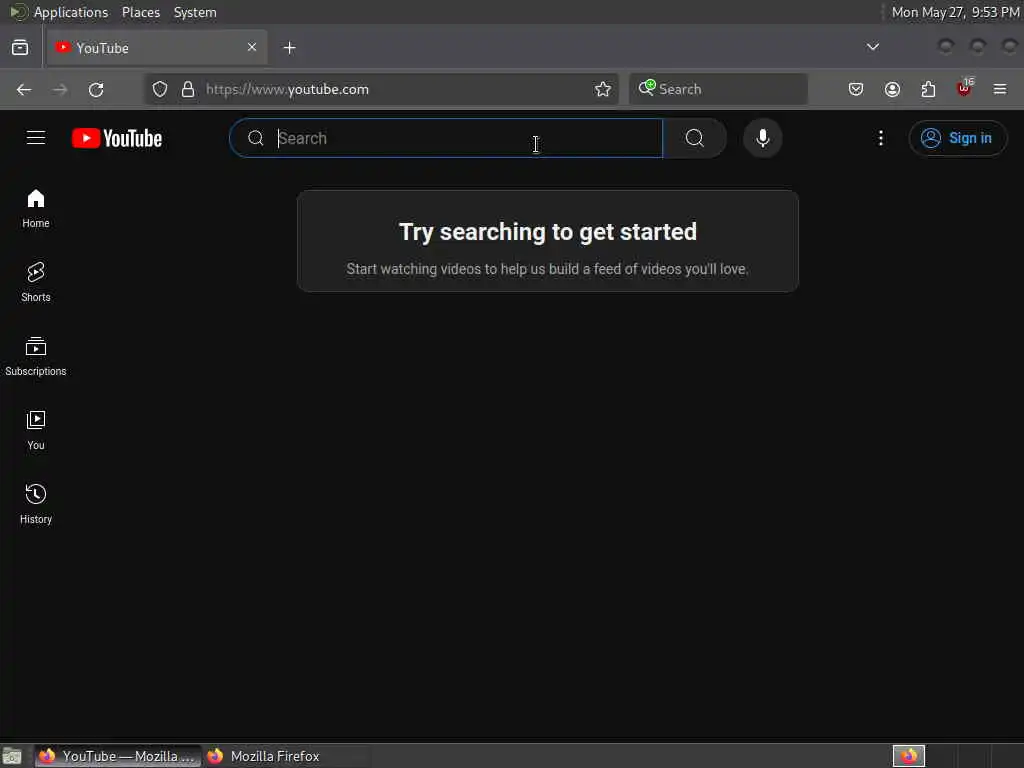The image size is (1024, 768).
Task: Open History in the sidebar
Action: coord(36,504)
